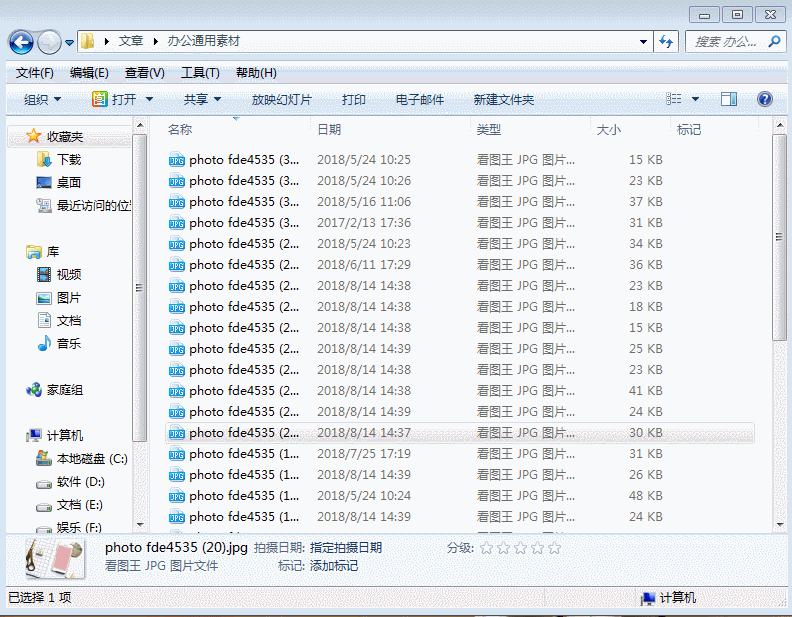
Task: Expand the arrow next to 打开
Action: pos(150,99)
